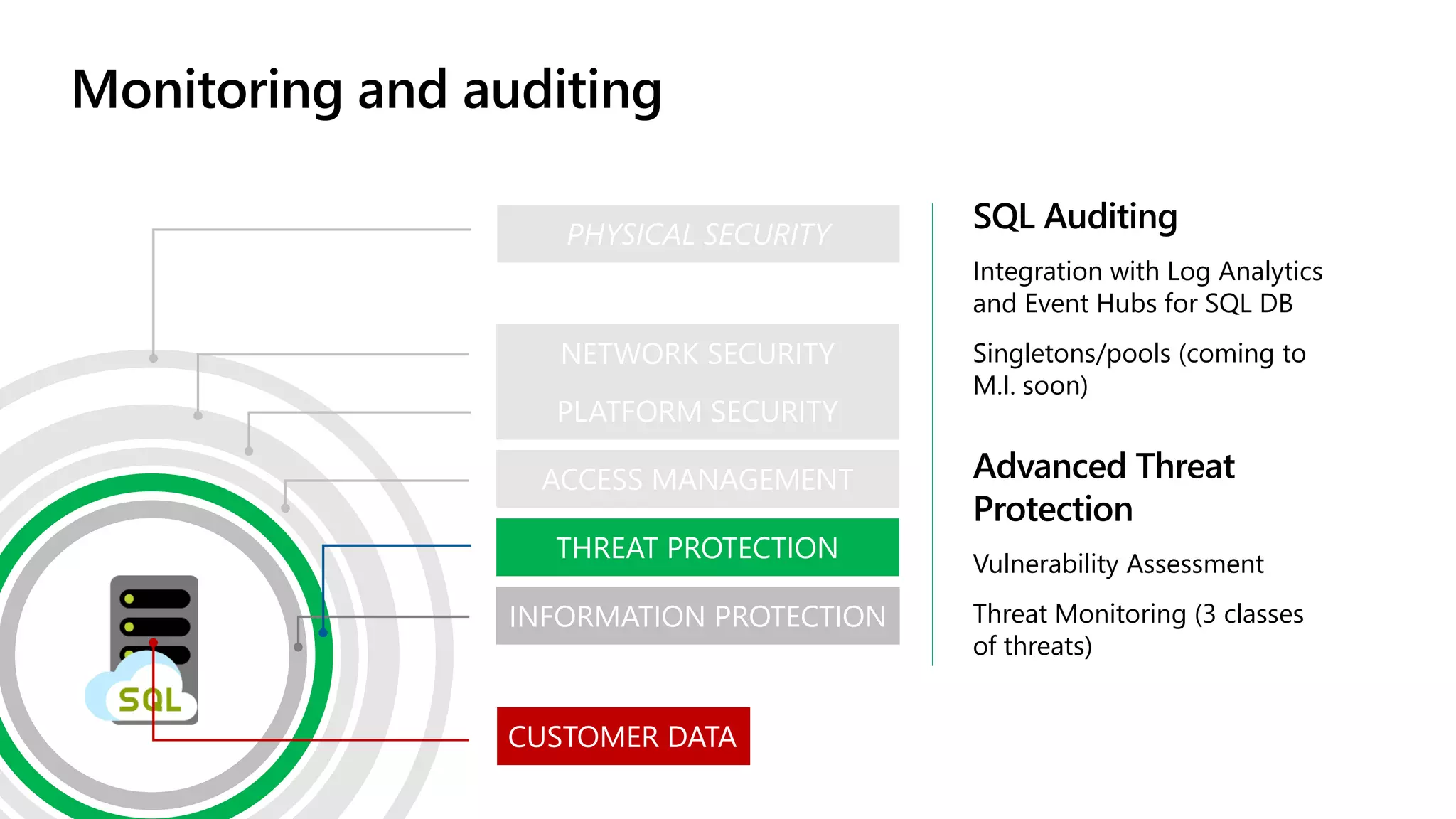Image resolution: width=1456 pixels, height=819 pixels.
Task: Click 'Integration with Log Analytics' text
Action: tap(1147, 272)
